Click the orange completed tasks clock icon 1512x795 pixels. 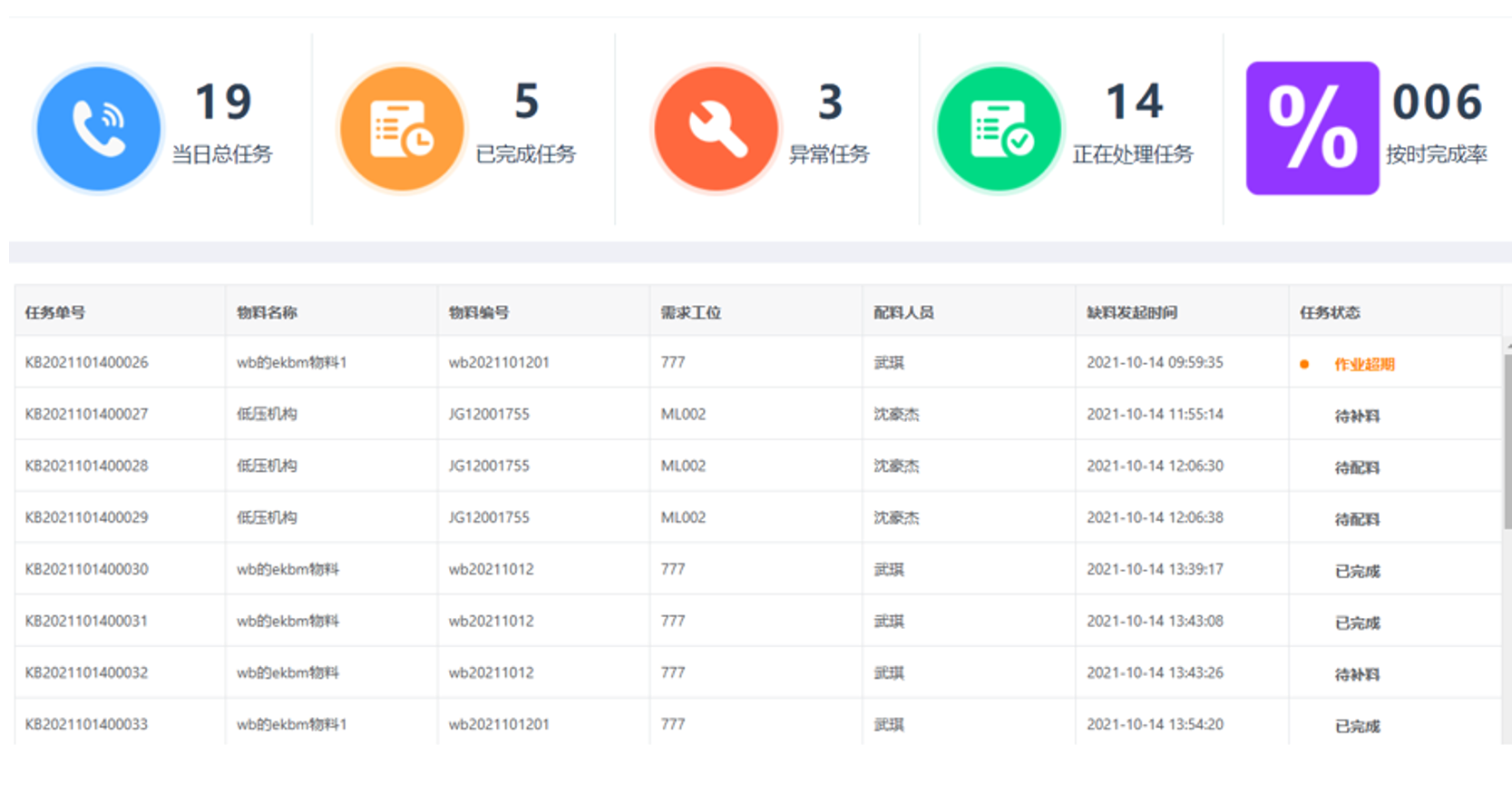(x=401, y=129)
